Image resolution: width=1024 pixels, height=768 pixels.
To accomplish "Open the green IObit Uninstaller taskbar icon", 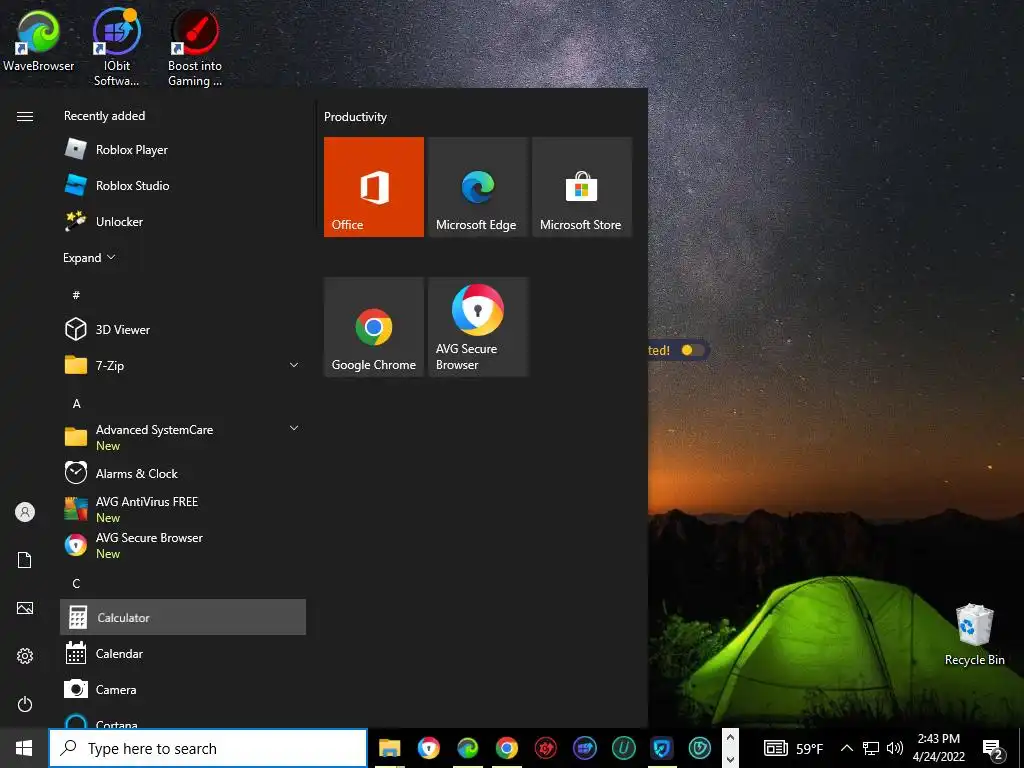I will tap(624, 748).
